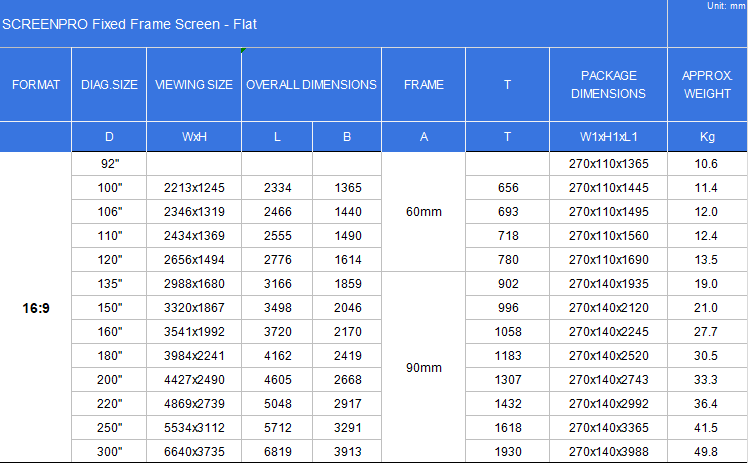Select the 300" diagonal size row
748x463 pixels.
(109, 452)
